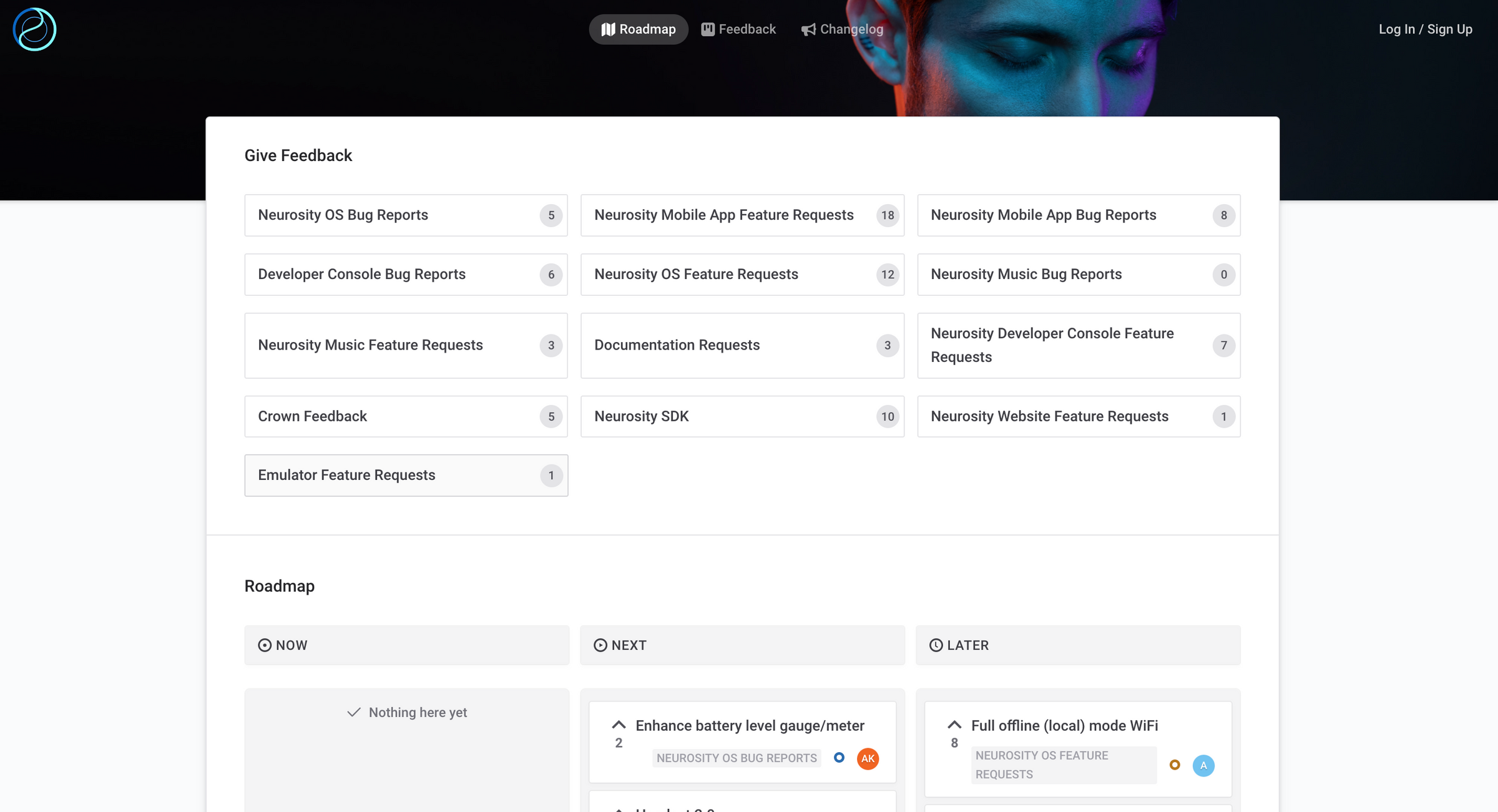
Task: Switch to the Feedback tab
Action: (x=738, y=29)
